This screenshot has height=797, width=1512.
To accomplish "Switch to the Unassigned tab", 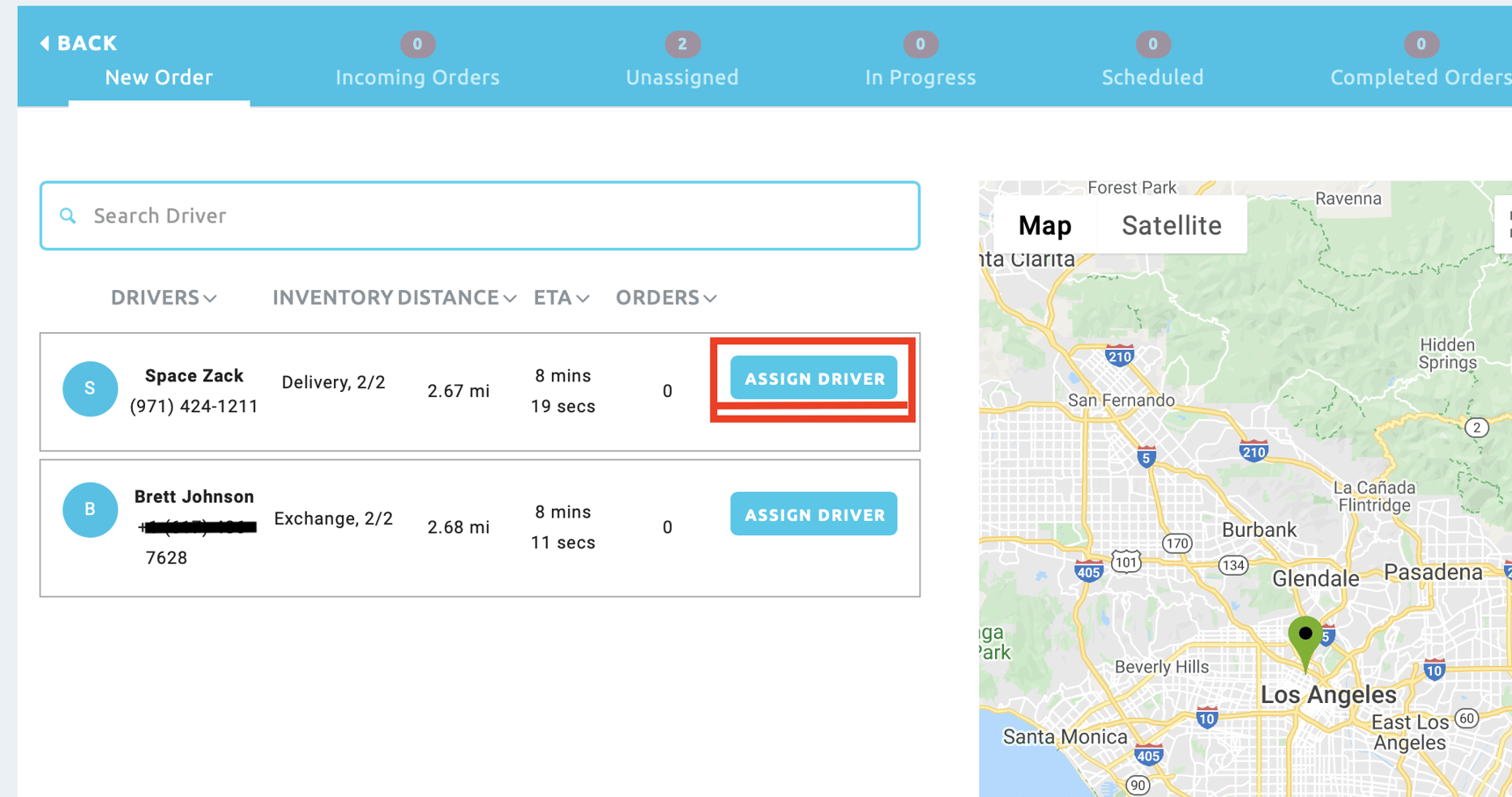I will 682,76.
